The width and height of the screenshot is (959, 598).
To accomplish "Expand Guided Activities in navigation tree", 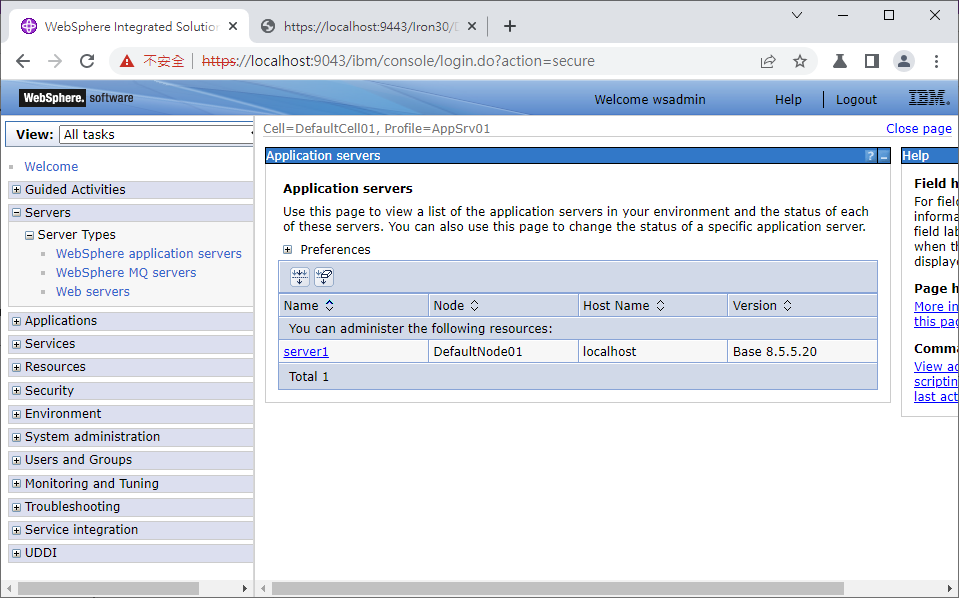I will (x=17, y=190).
